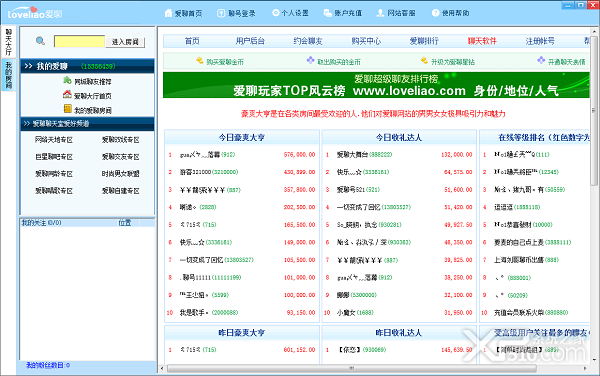Screen dimensions: 600x376
Task: Open the 首页 navigation tab
Action: click(192, 41)
